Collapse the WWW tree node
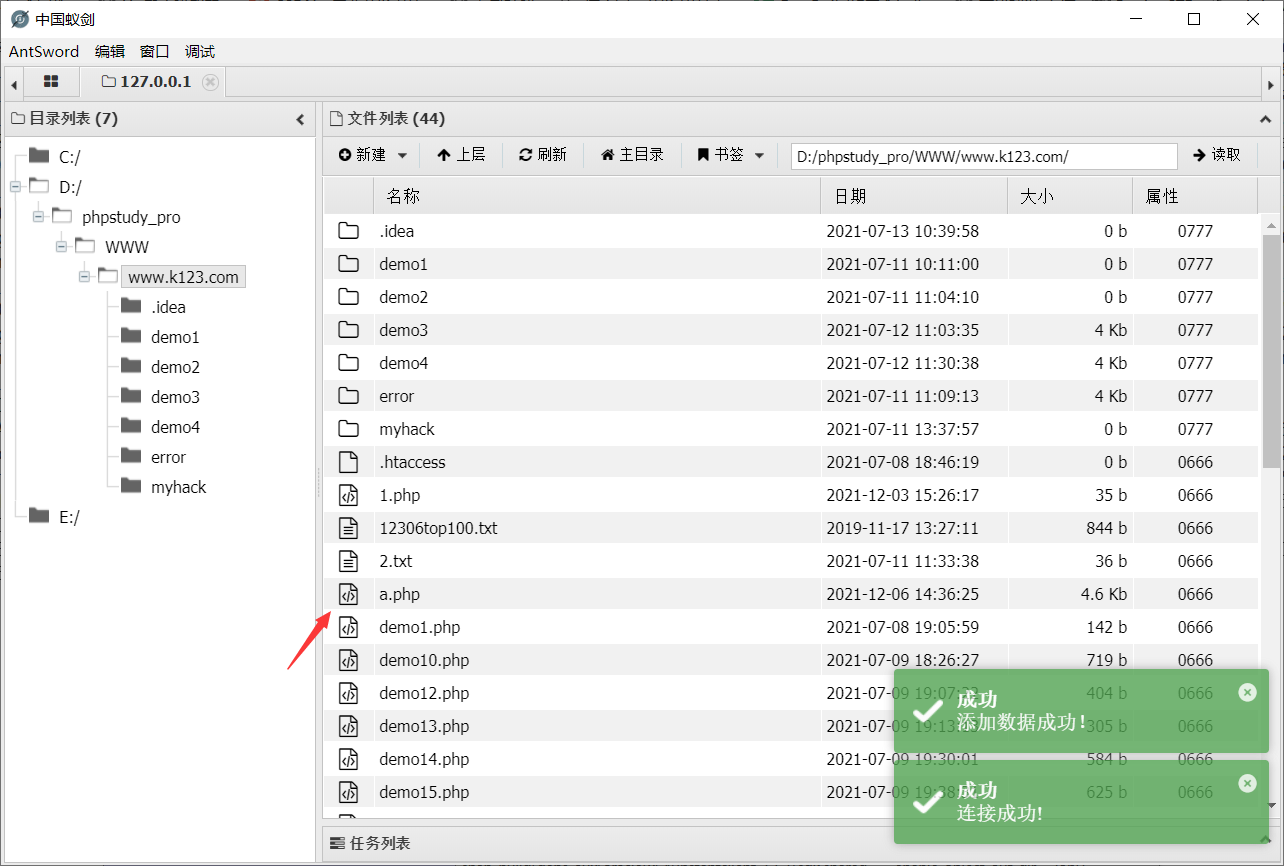This screenshot has width=1284, height=866. pos(62,246)
